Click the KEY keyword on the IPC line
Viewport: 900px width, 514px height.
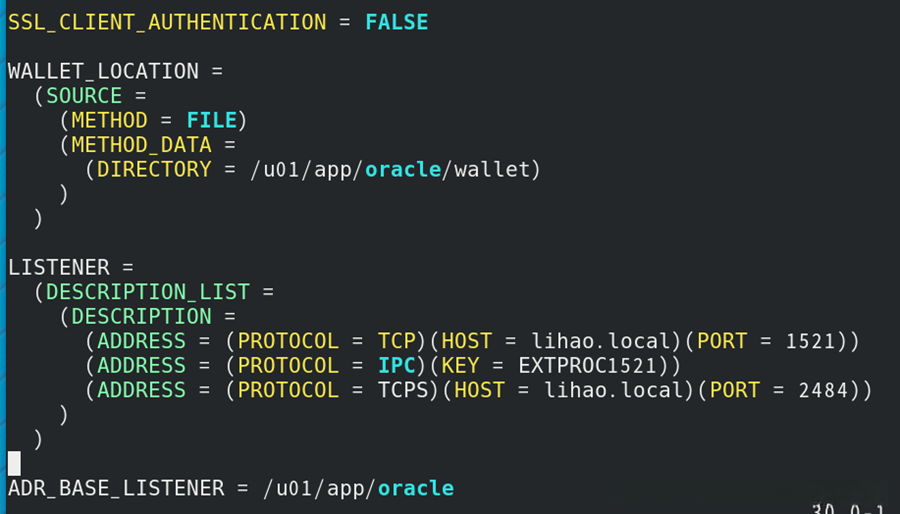(460, 366)
